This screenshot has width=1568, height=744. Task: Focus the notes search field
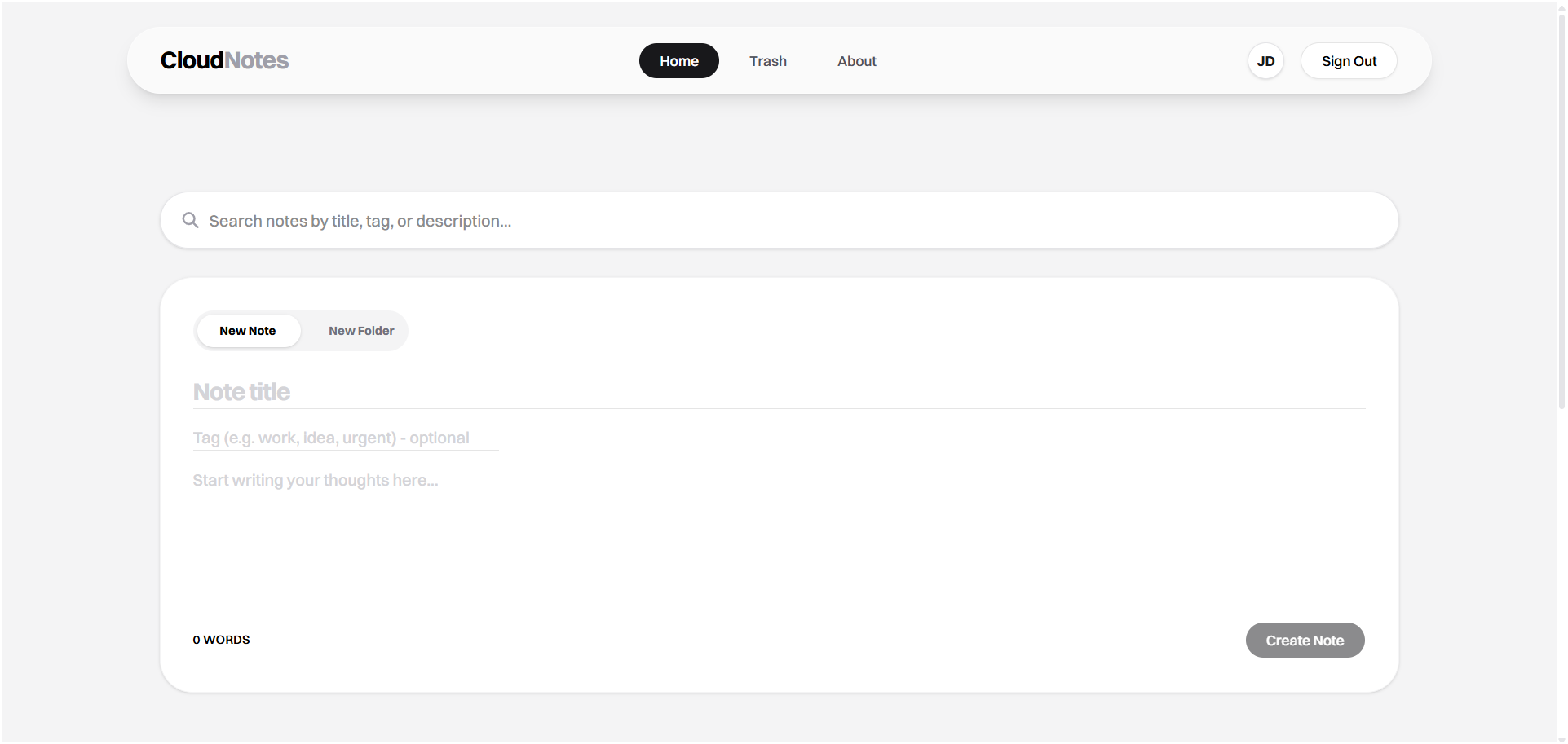(780, 220)
